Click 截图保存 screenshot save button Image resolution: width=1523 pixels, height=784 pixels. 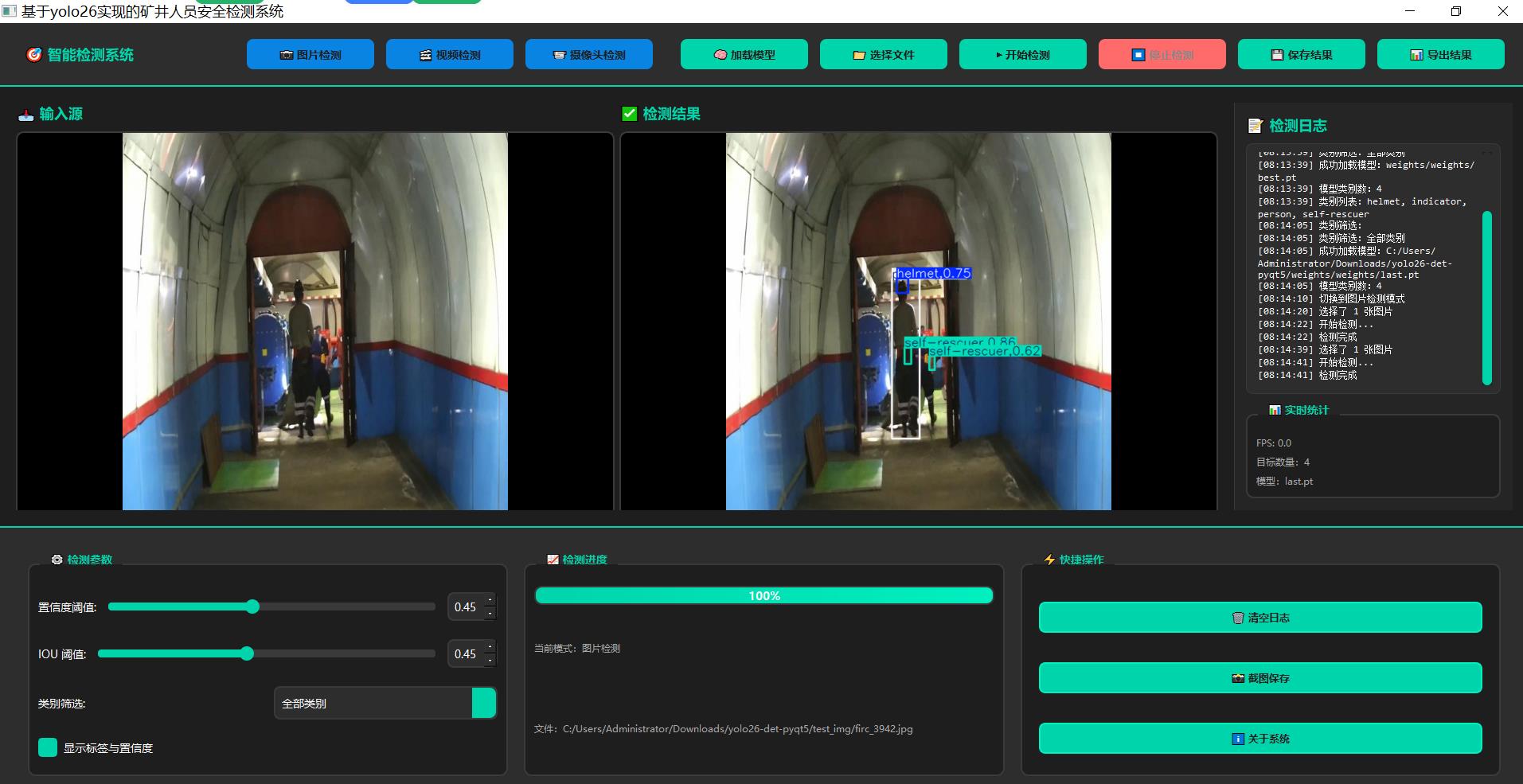(1259, 678)
